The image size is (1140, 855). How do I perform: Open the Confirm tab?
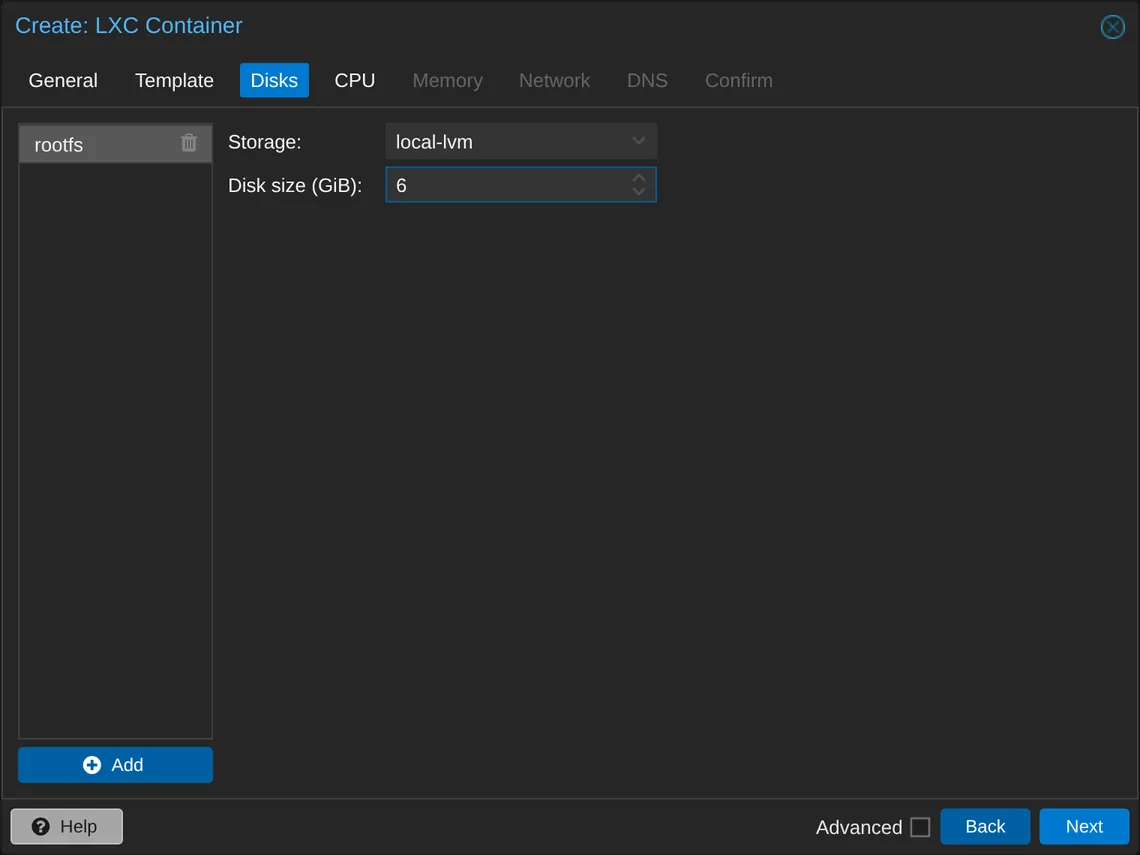739,80
